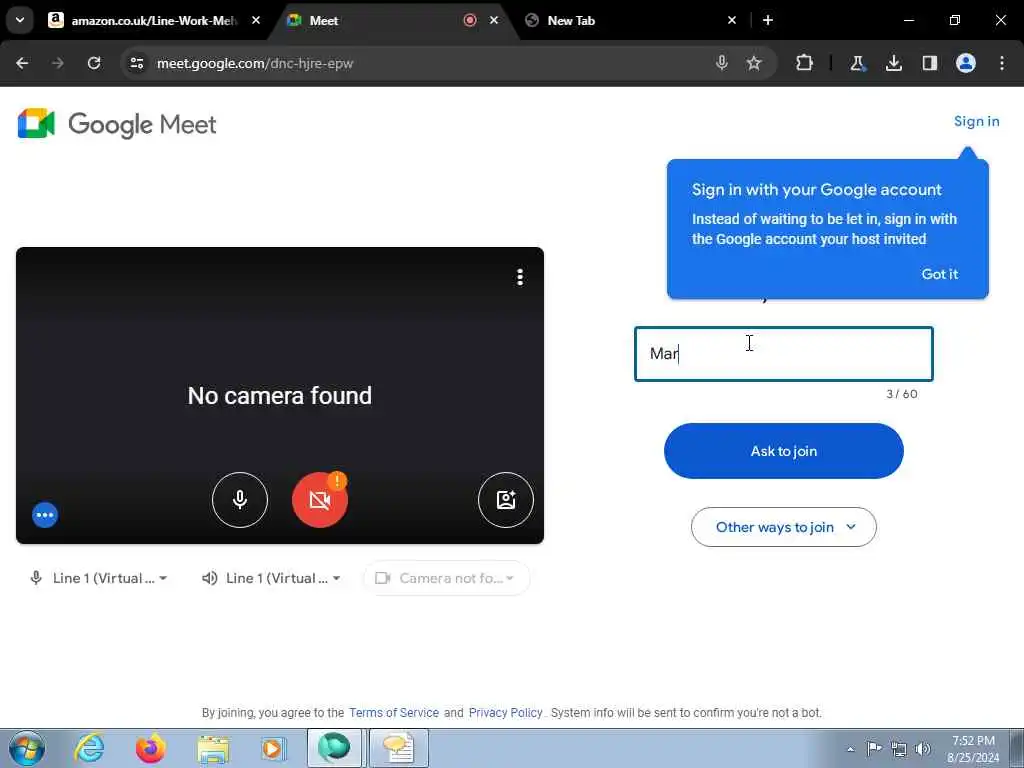Click the Action Center flag tray icon
Screen dimensions: 1024x768
point(874,749)
